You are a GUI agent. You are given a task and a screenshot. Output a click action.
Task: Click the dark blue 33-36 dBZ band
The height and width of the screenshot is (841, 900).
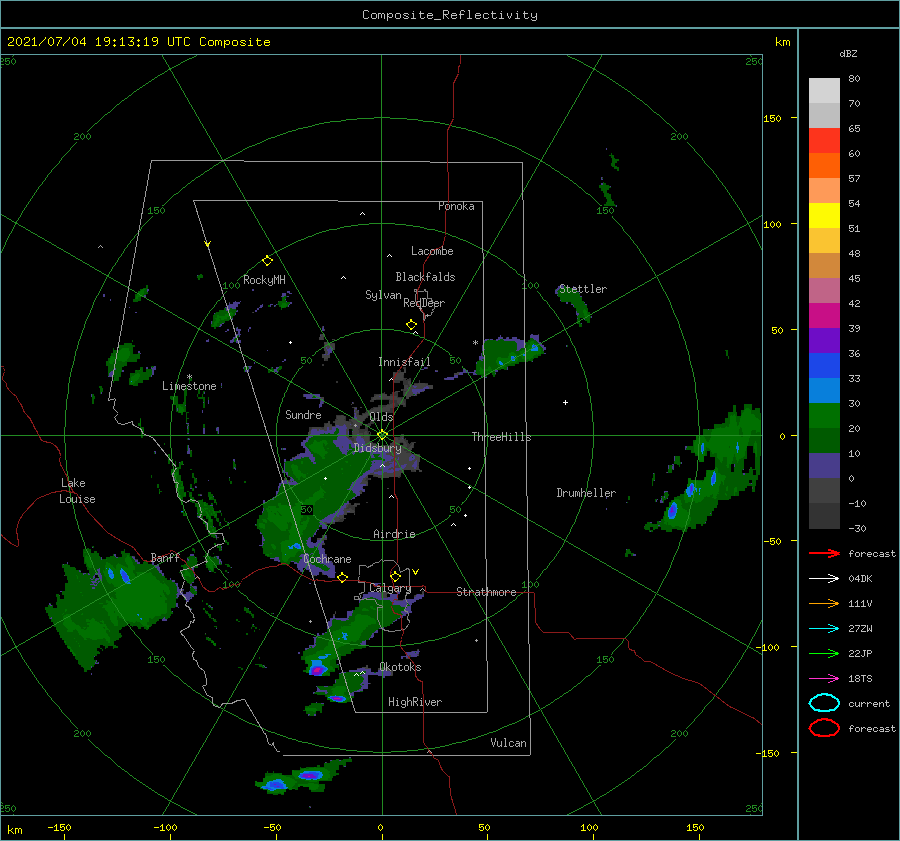[824, 366]
